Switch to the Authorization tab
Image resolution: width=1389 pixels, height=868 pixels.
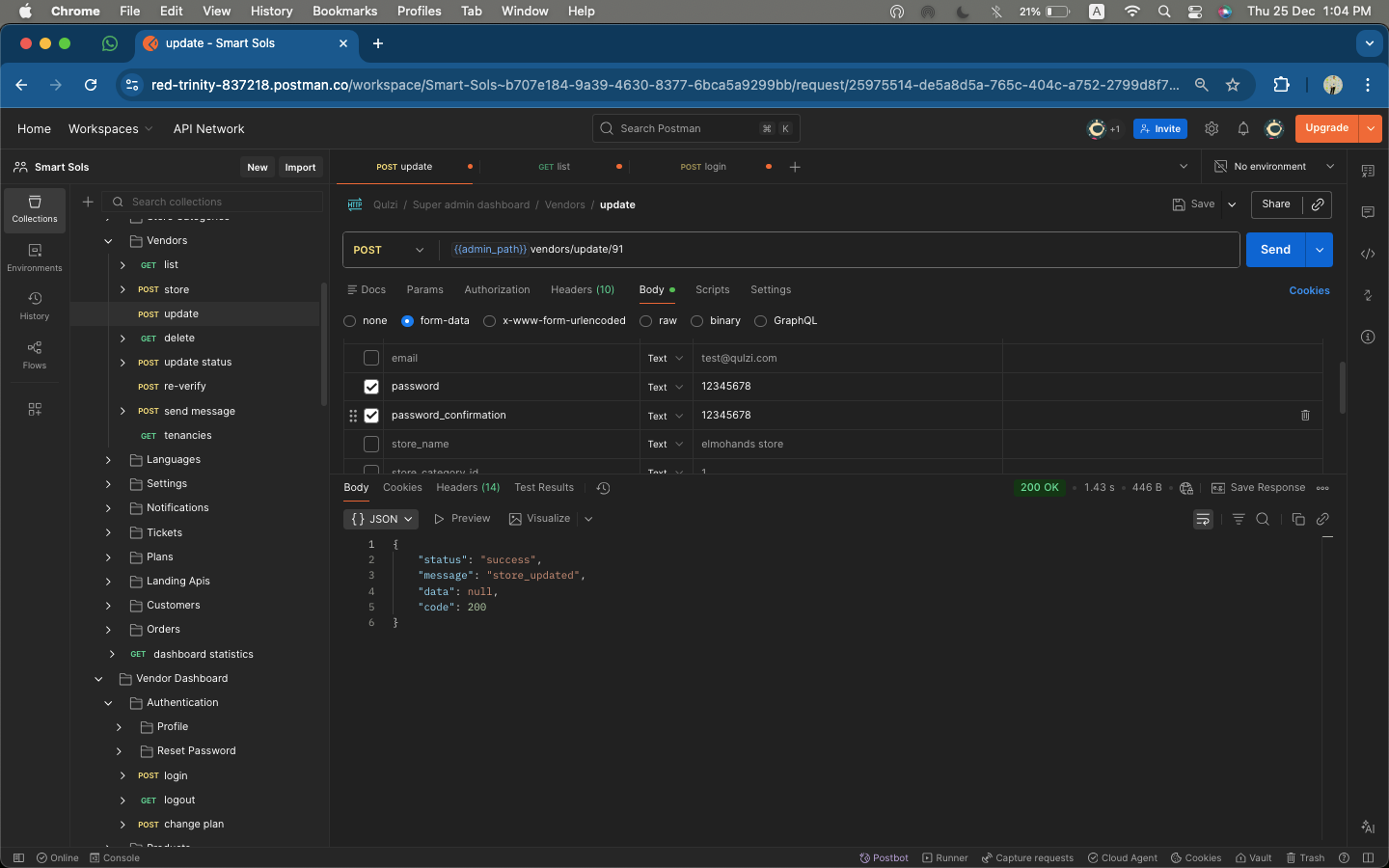tap(497, 290)
